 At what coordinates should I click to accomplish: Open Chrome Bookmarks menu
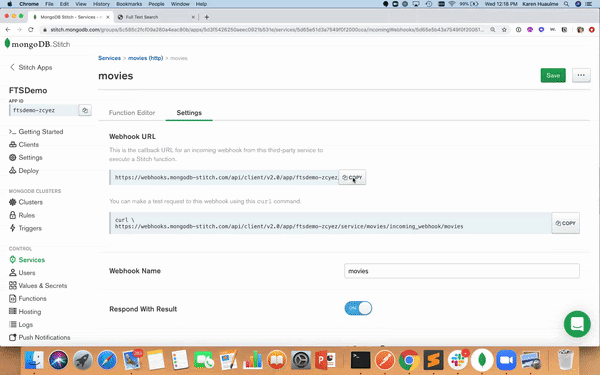click(x=129, y=4)
